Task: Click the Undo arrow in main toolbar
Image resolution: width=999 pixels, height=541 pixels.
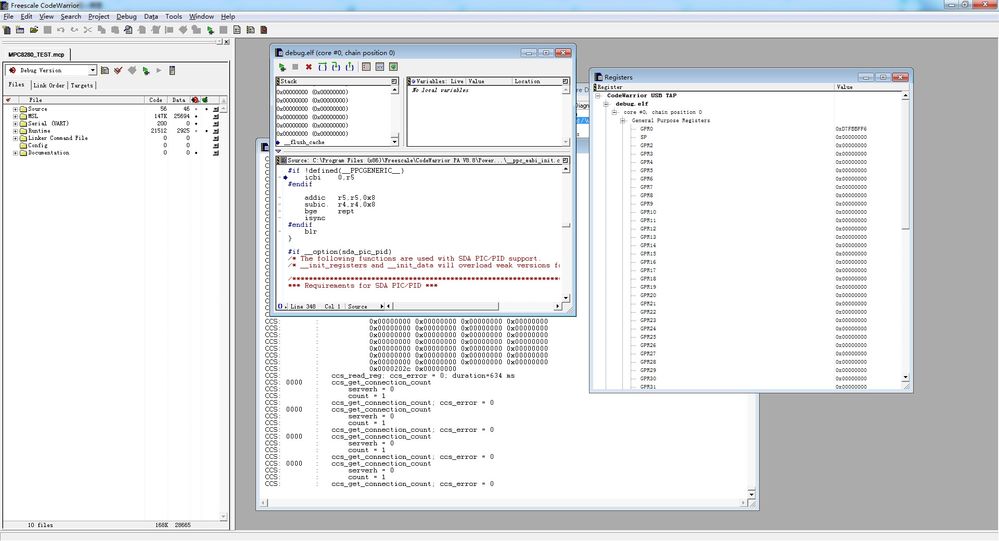Action: point(61,30)
